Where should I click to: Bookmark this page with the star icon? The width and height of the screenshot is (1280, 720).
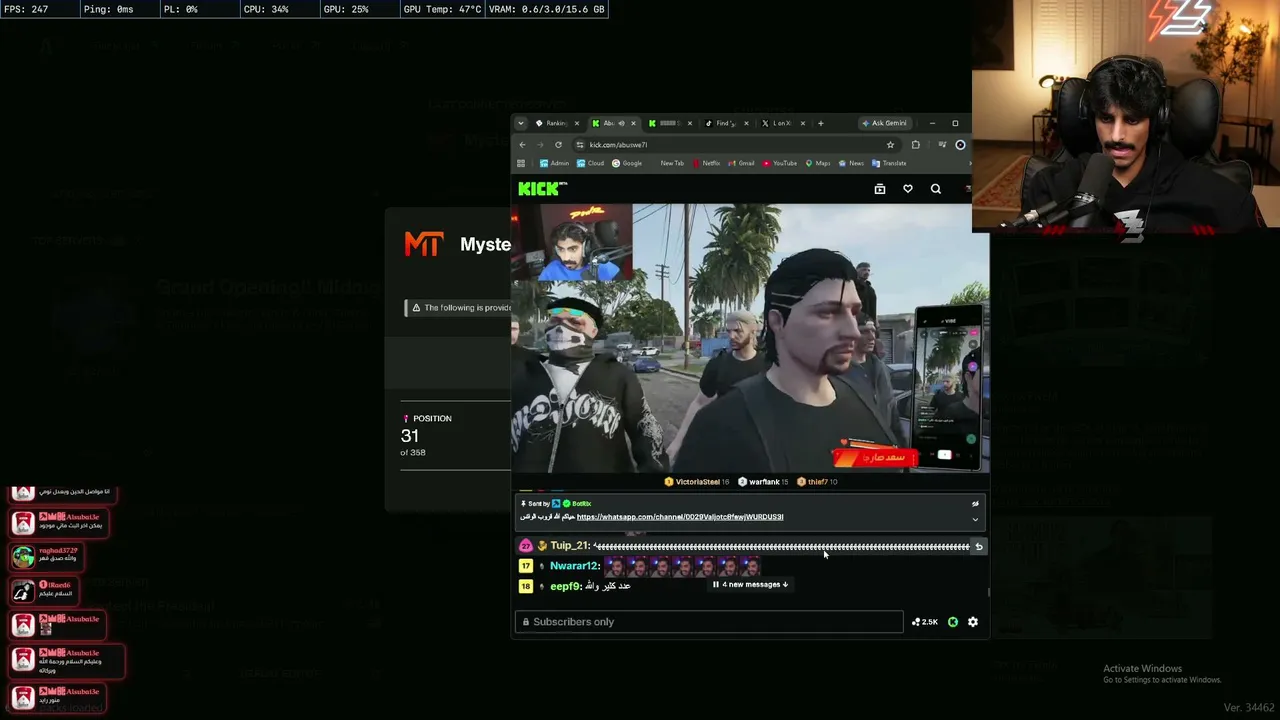click(890, 145)
